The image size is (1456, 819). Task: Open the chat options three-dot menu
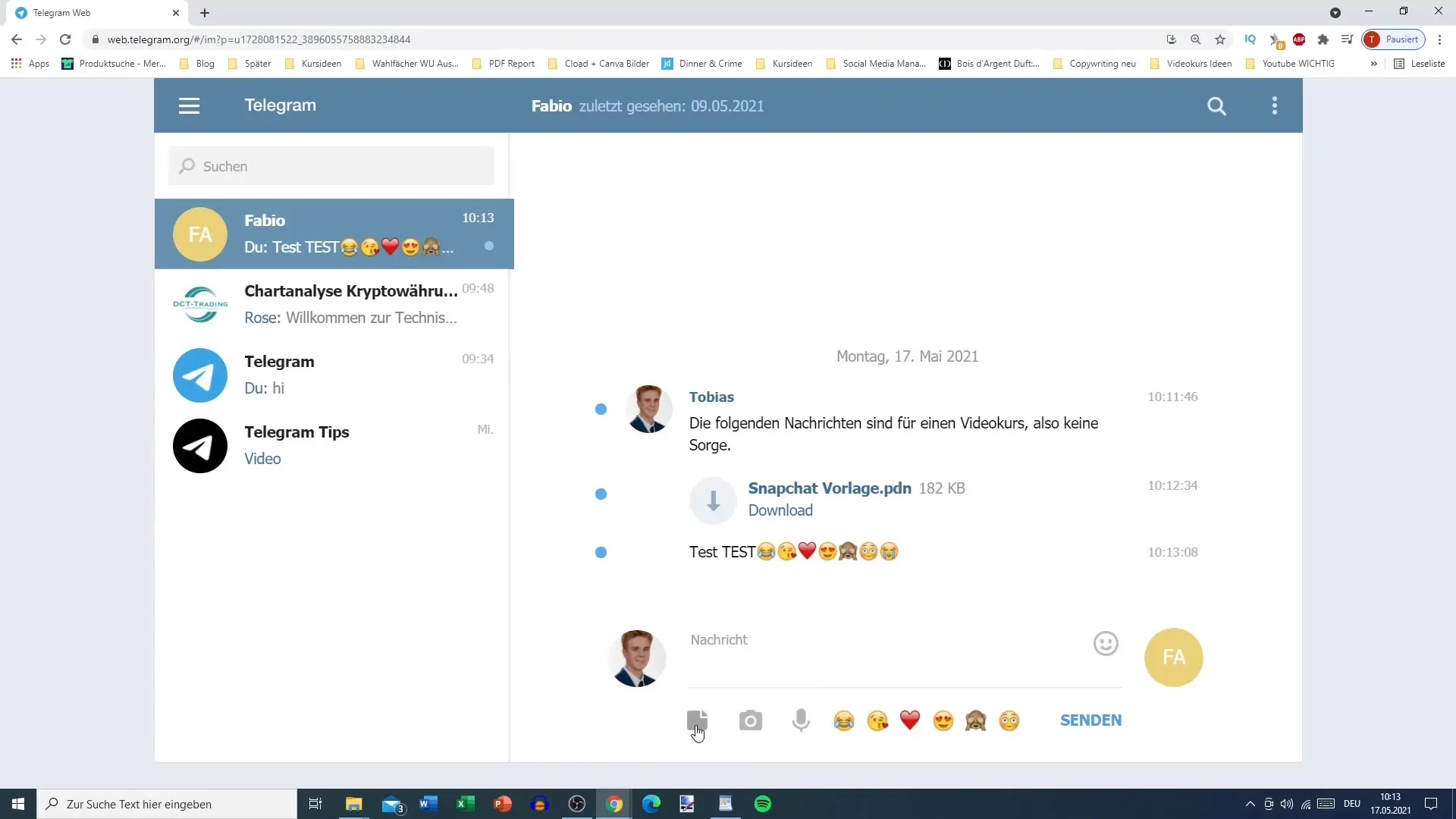(x=1275, y=106)
